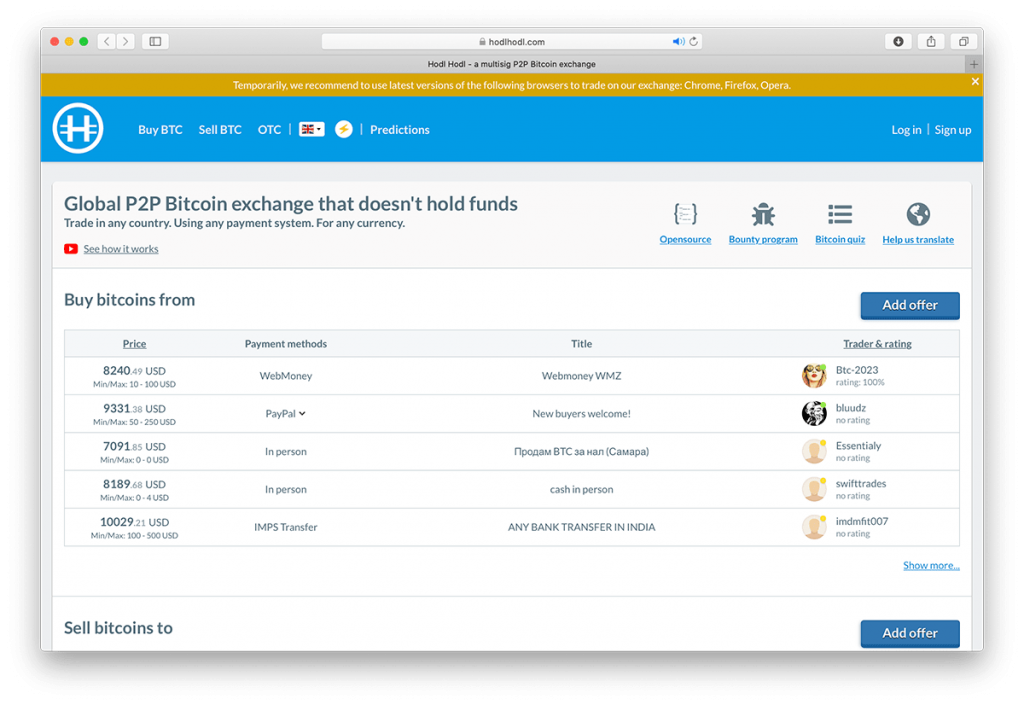Screen dimensions: 1024x705
Task: Open the Продам BTC за нал offer
Action: pyautogui.click(x=581, y=452)
